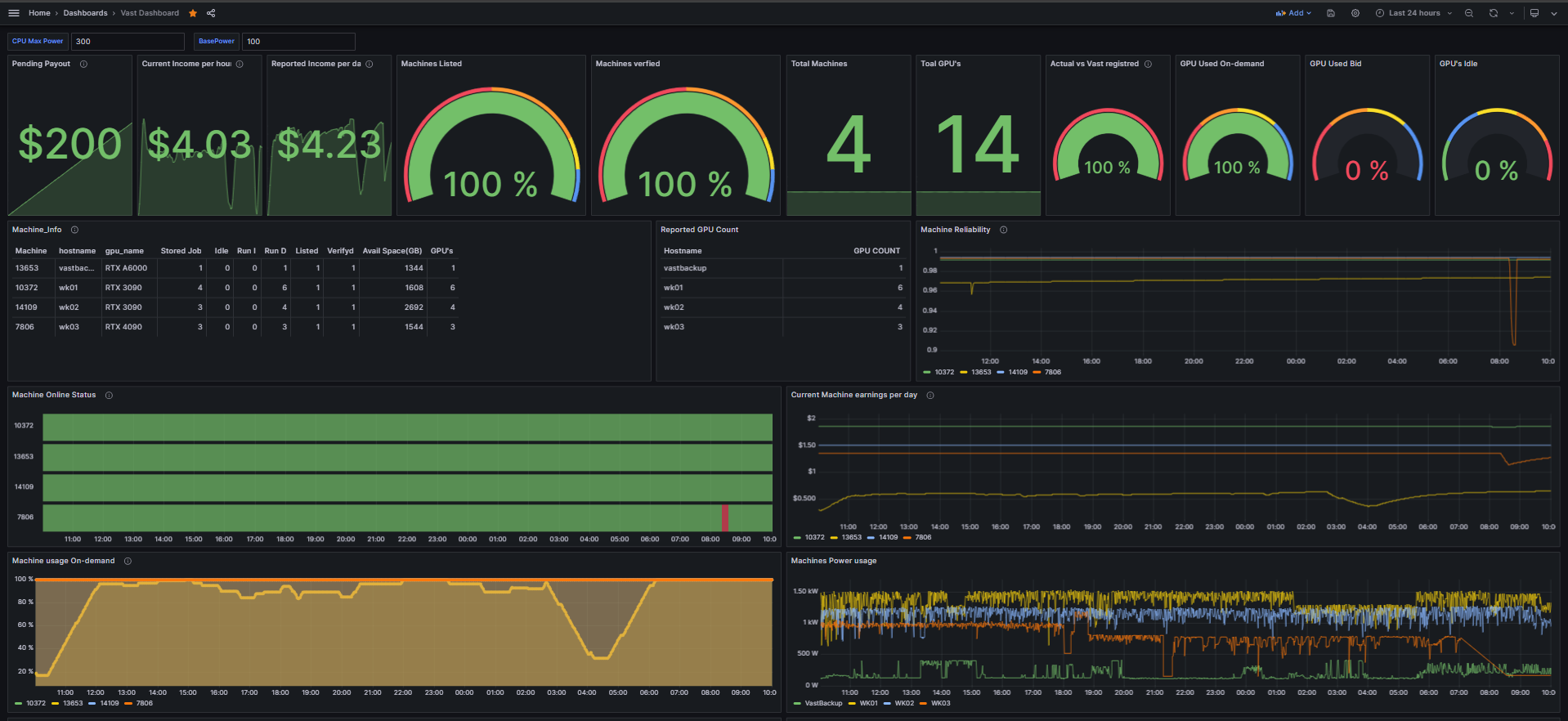Change WK01 series color in Power usage legend
Viewport: 1568px width, 721px height.
click(x=853, y=703)
